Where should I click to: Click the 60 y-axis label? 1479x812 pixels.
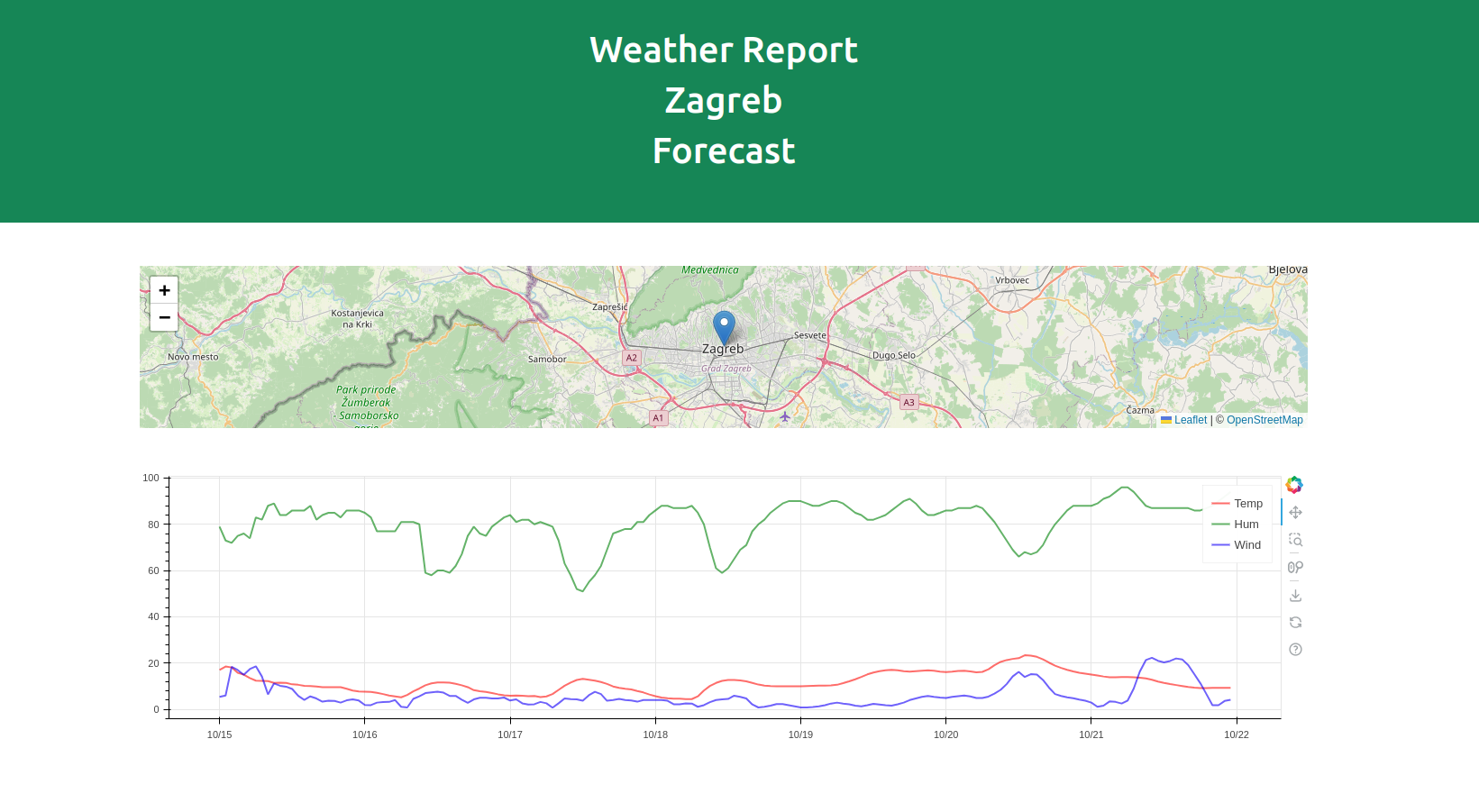pyautogui.click(x=153, y=570)
